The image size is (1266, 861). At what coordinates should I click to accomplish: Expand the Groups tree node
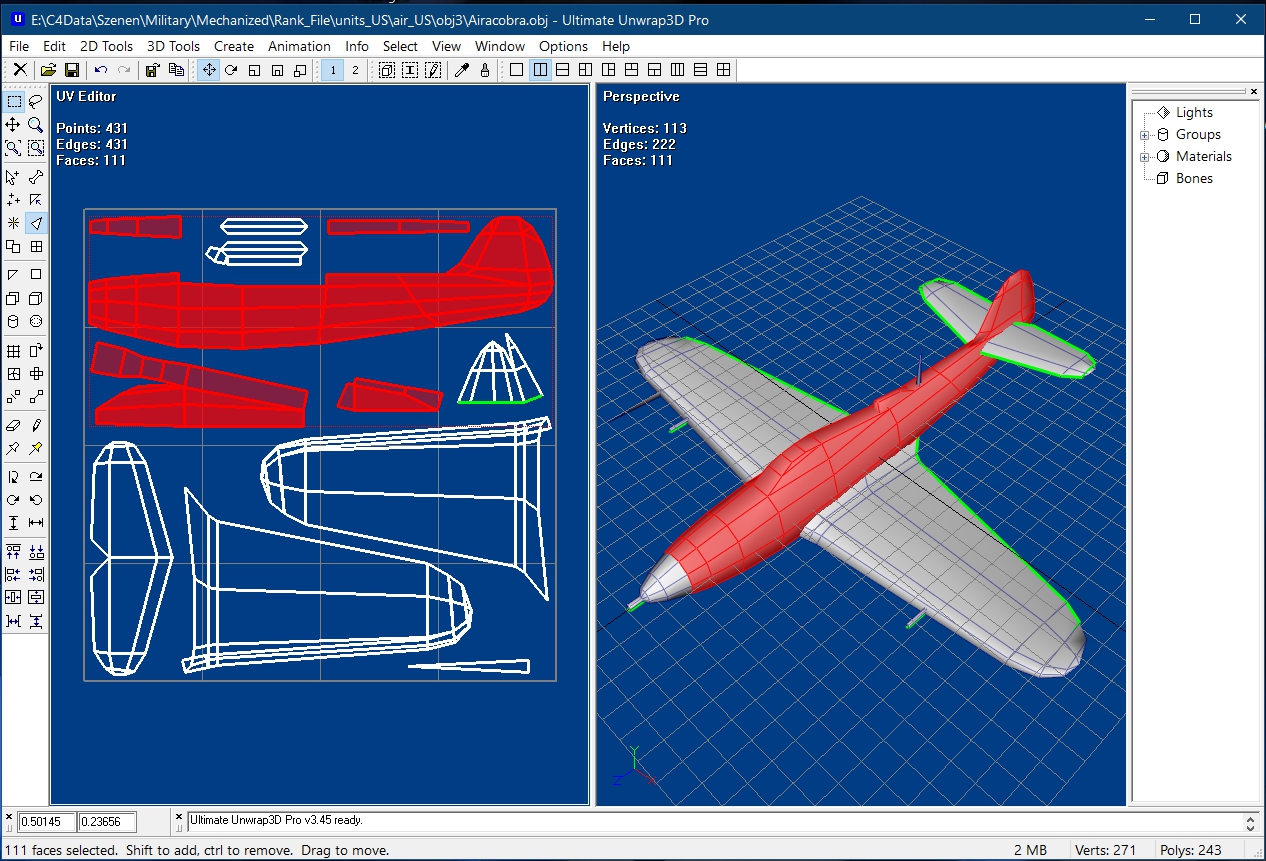(1144, 135)
